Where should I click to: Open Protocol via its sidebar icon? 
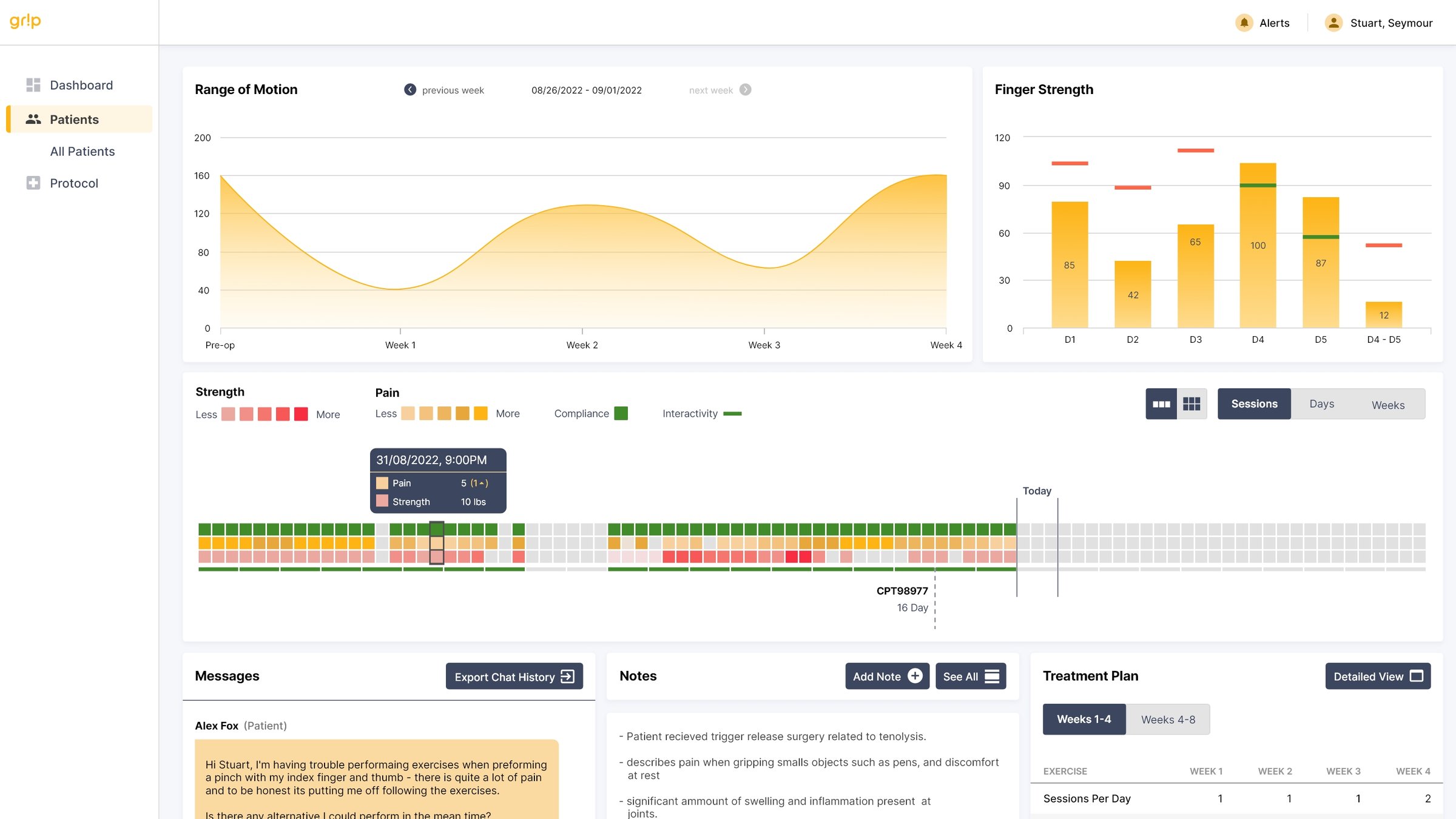33,183
